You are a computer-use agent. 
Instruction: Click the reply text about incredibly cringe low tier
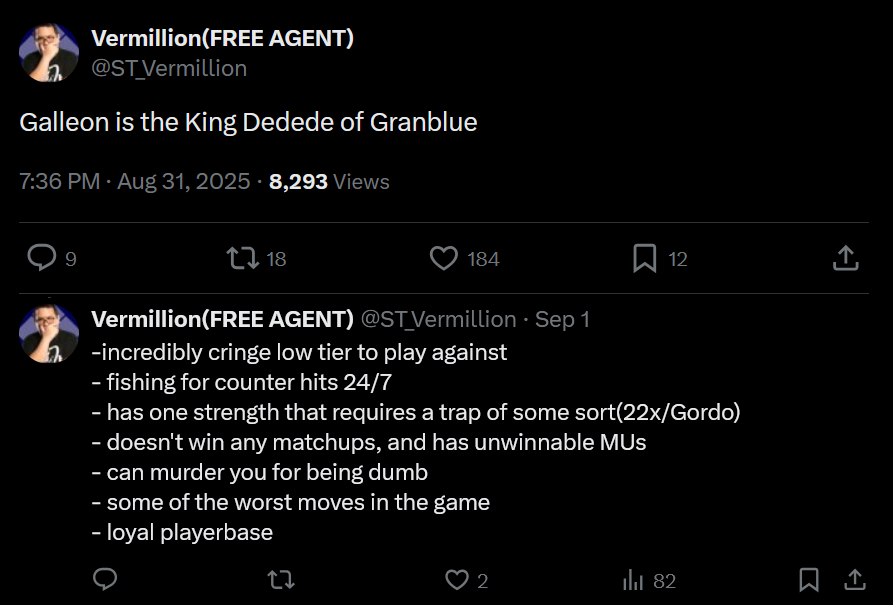tap(299, 352)
